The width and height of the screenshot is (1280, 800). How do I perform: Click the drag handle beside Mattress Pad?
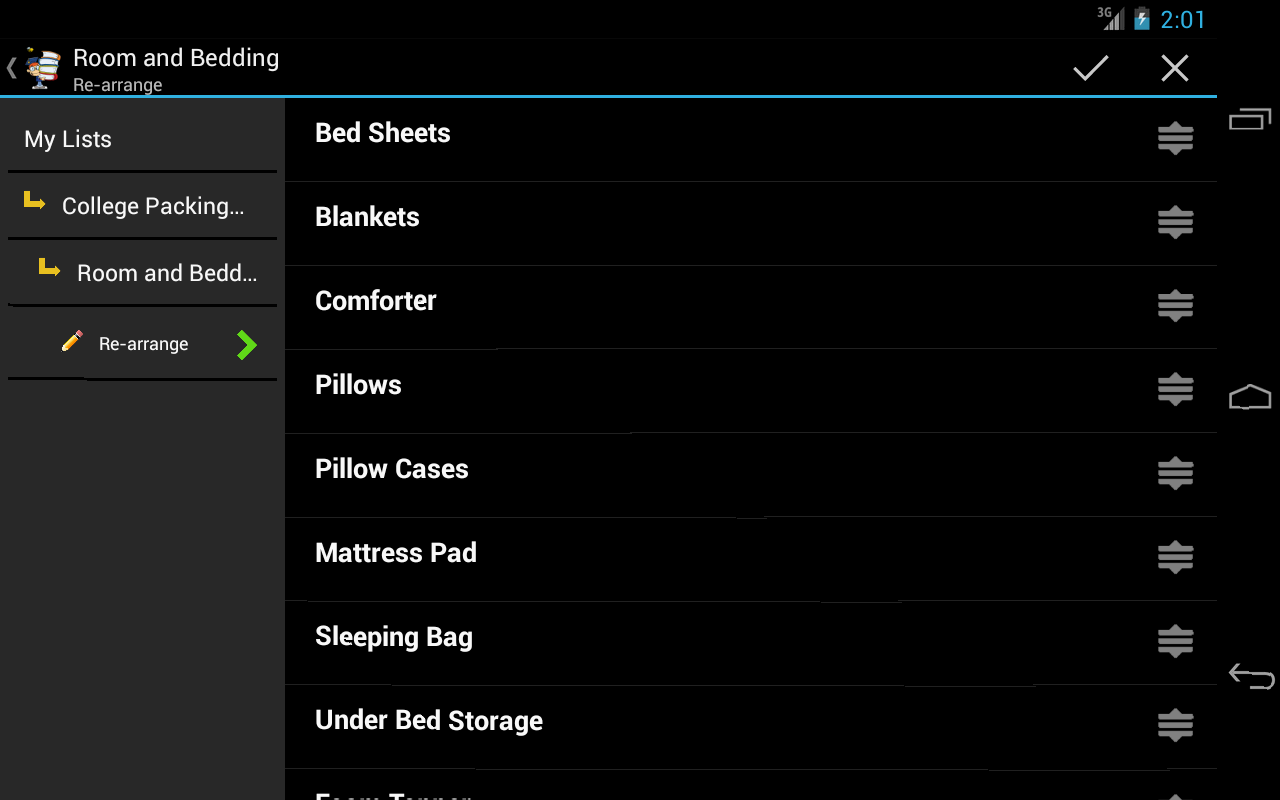click(1175, 558)
